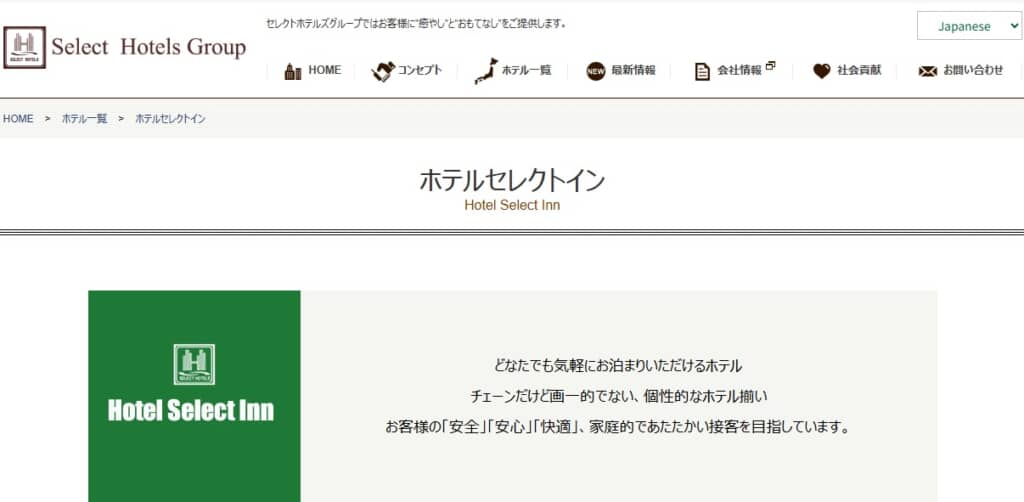Screen dimensions: 1024x502
Task: Click the Japan map icon
Action: 485,70
